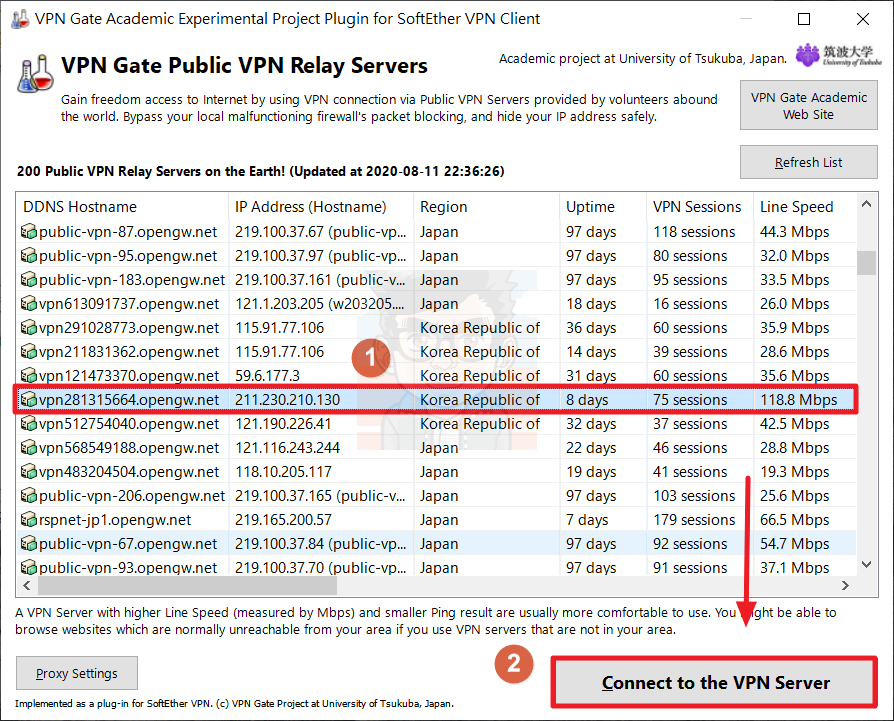Click server icon for vpn121473370.opengw.net
This screenshot has height=721, width=894.
point(29,376)
